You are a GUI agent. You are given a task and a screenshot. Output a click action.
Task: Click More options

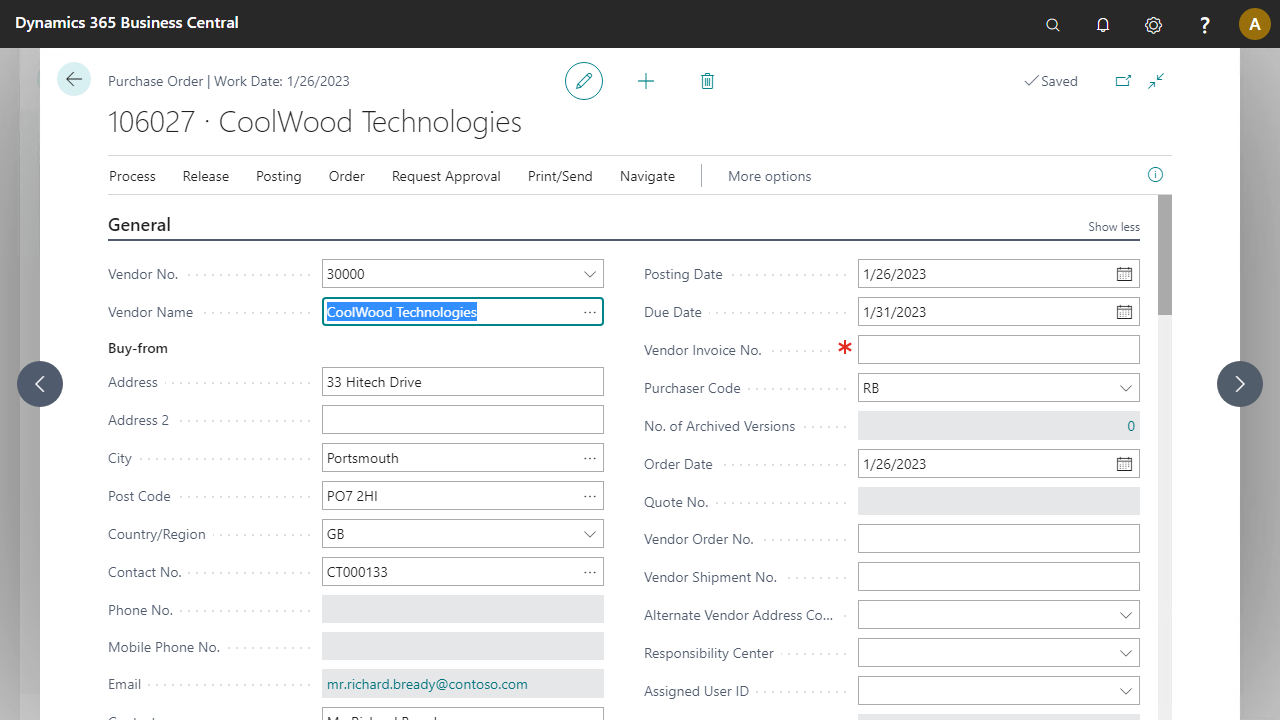(769, 176)
